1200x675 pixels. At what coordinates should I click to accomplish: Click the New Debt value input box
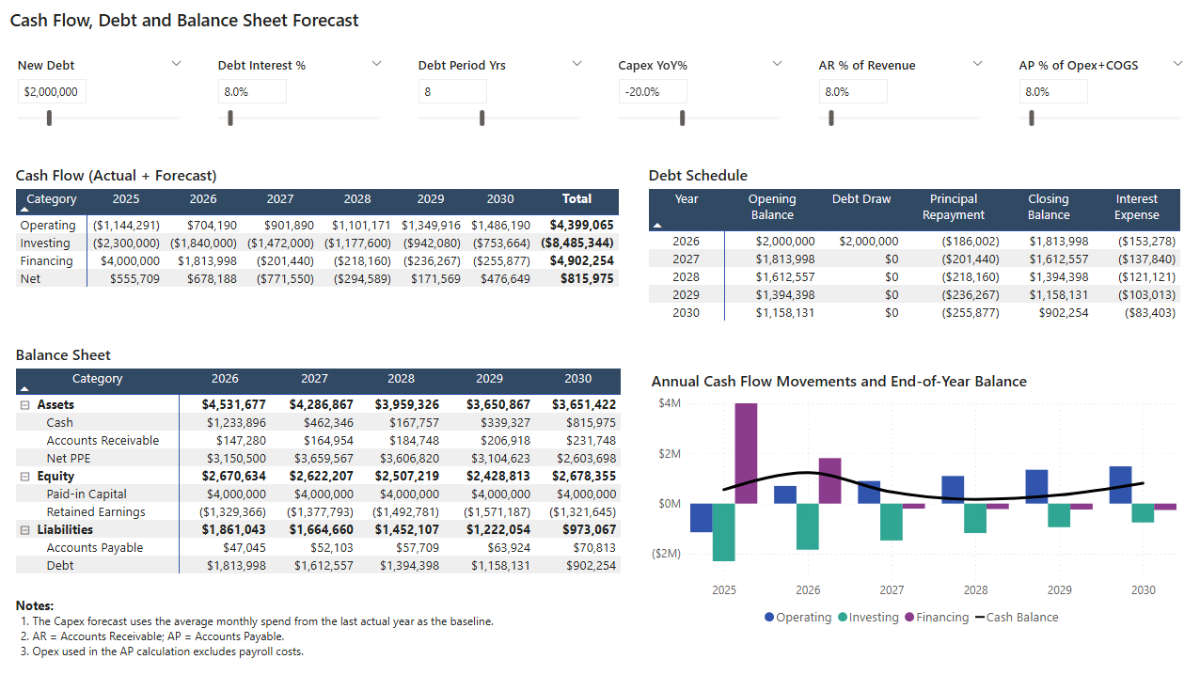pos(50,90)
